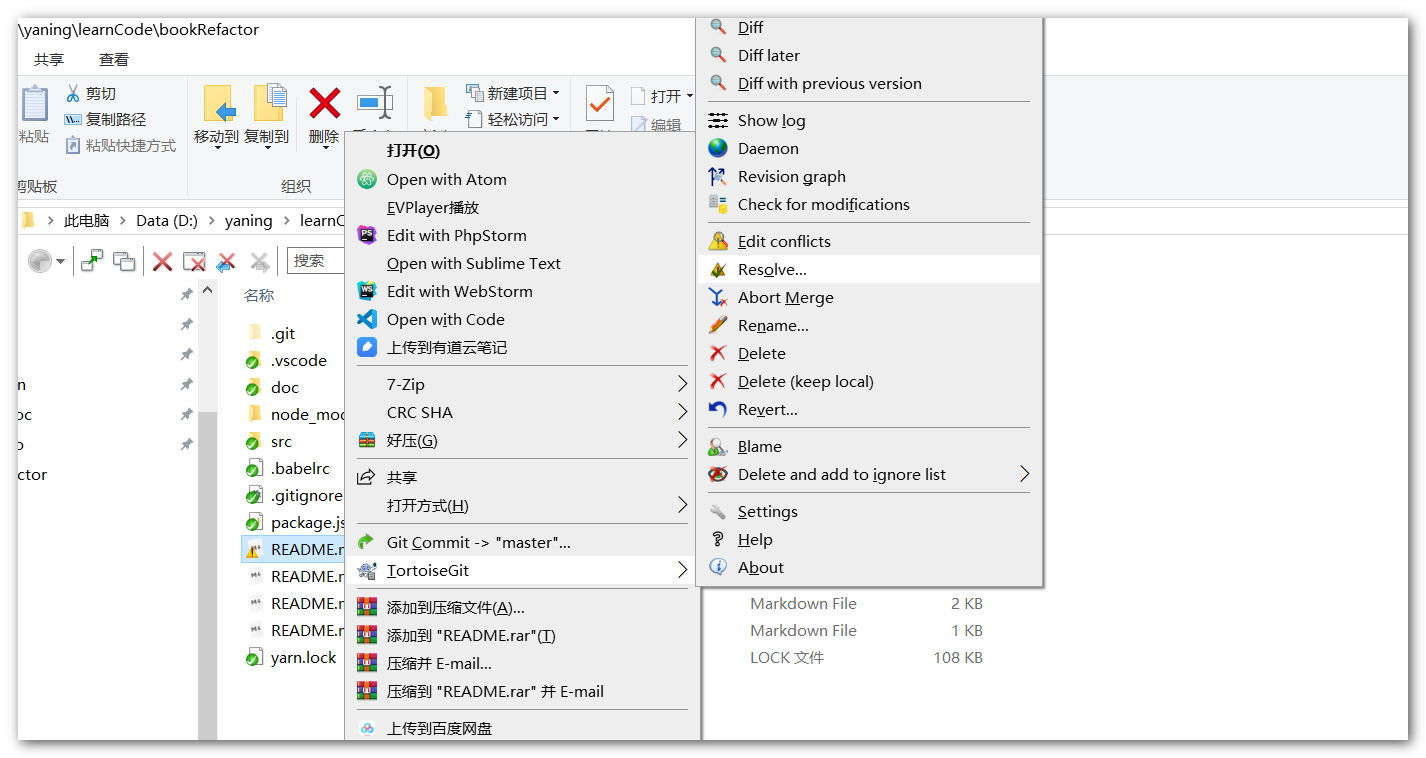Screen dimensions: 1426x758
Task: Click the red X Delete icon
Action: click(718, 353)
